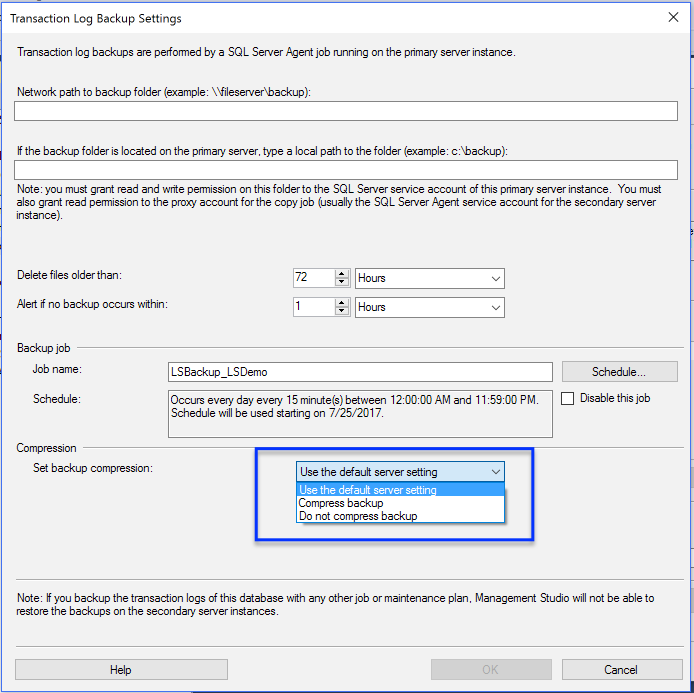Click the 'Alert if no backup occurs' value box
The image size is (694, 693).
coord(312,307)
